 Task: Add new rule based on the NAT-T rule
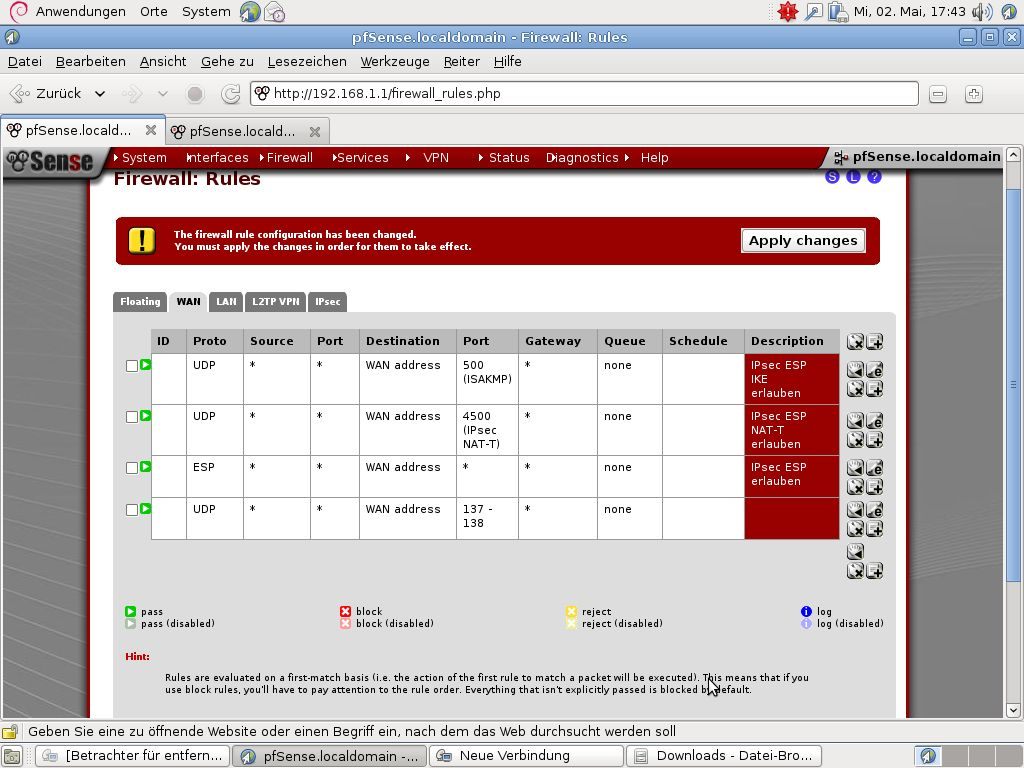[x=874, y=440]
